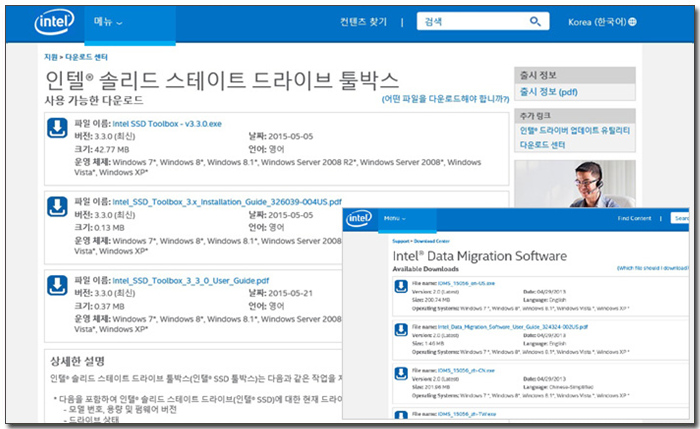Click download icon for IDMS_15056_zh-TW.exe
Image resolution: width=700 pixels, height=429 pixels.
coord(401,415)
